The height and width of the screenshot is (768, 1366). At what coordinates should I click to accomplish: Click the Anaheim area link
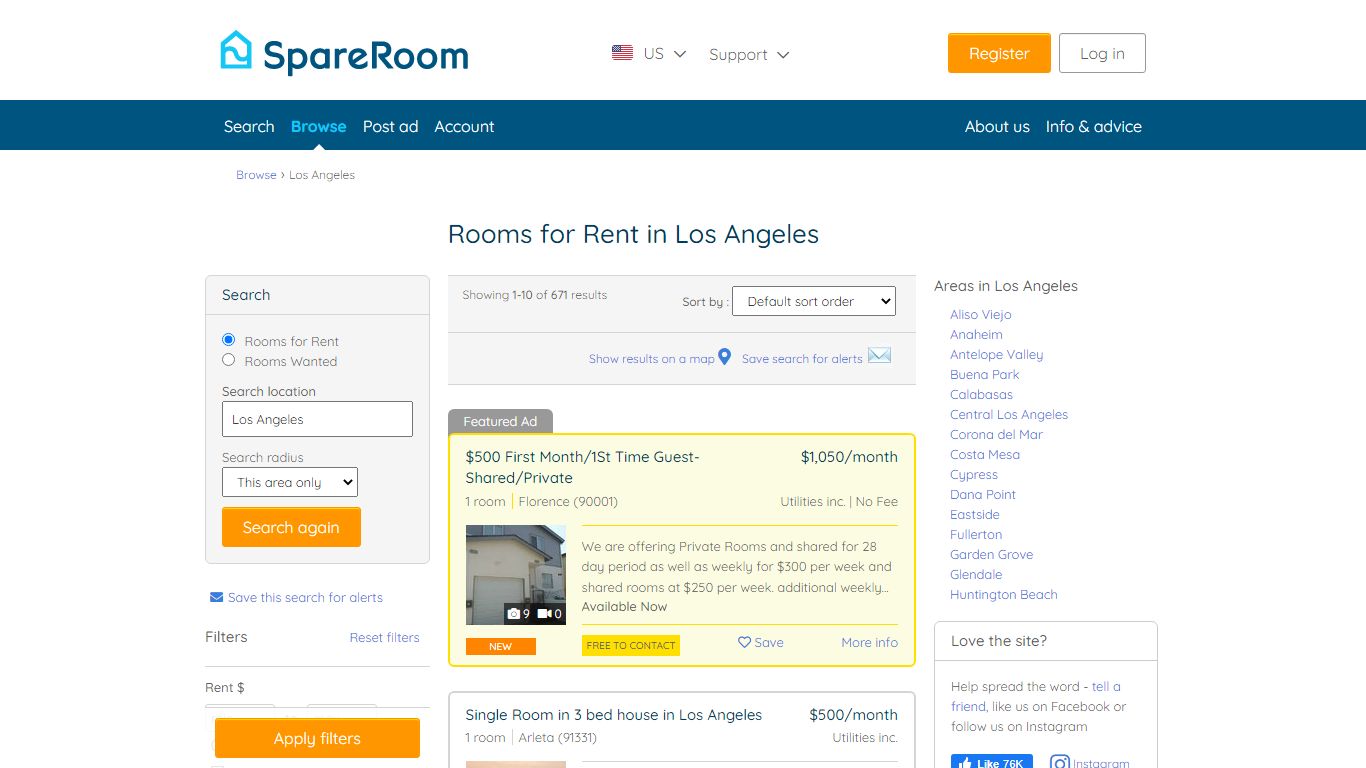click(x=976, y=334)
